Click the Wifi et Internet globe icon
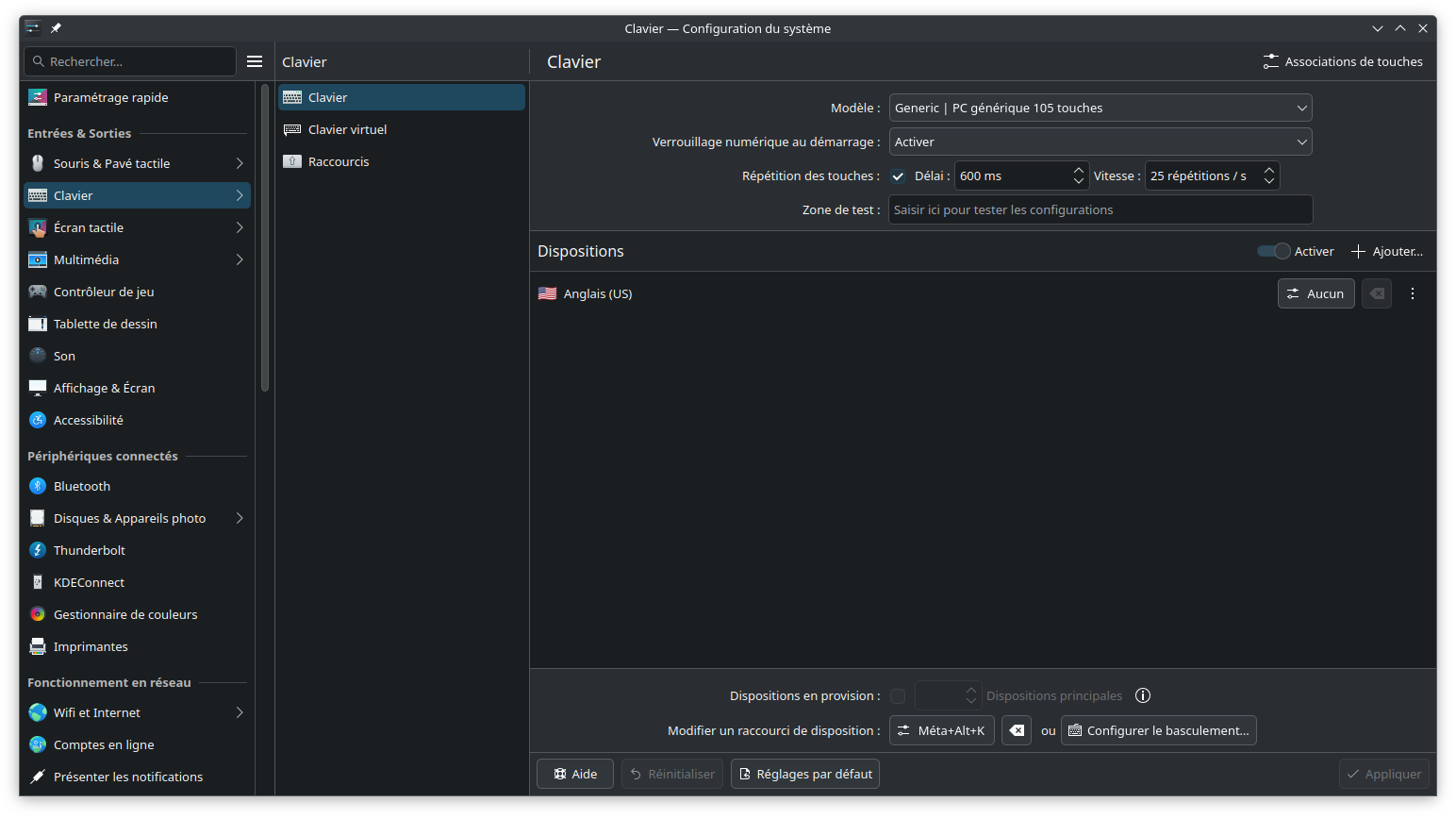 pos(38,712)
